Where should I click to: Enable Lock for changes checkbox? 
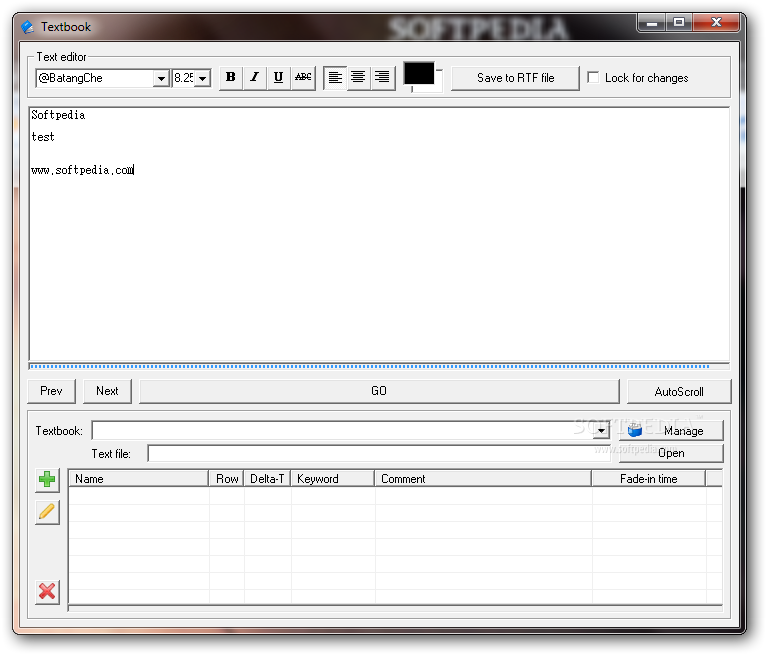coord(593,77)
